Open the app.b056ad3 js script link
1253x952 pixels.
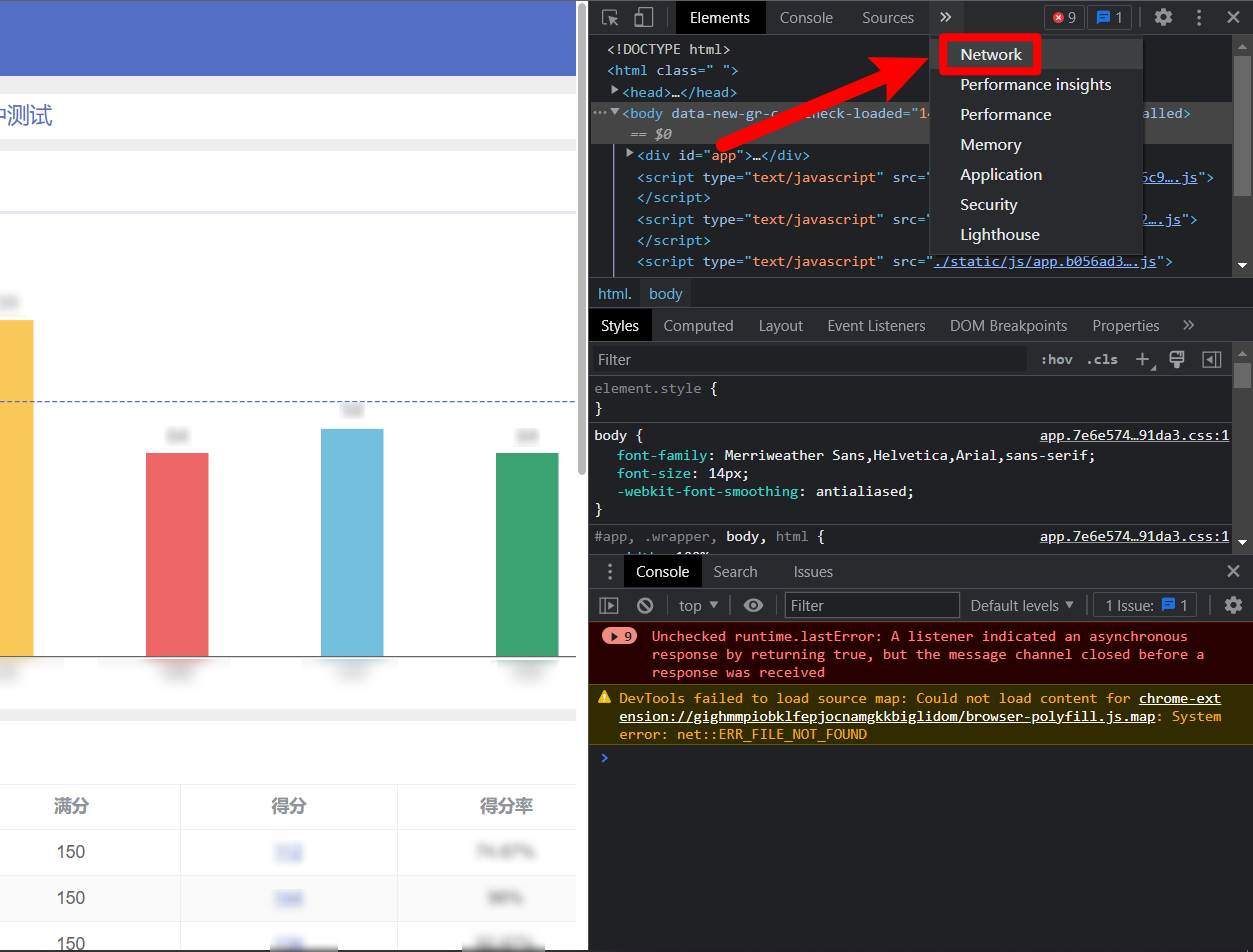point(1045,261)
